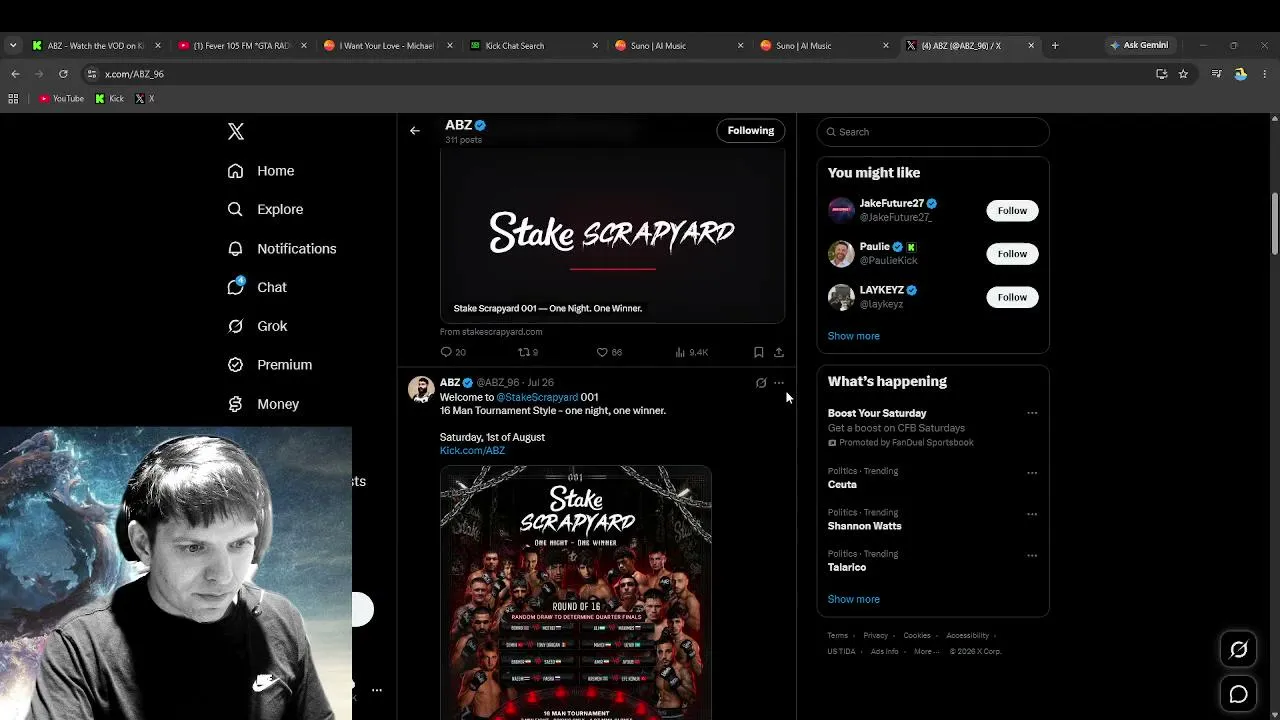
Task: Open more options for the Ceuta trend
Action: coord(1032,472)
